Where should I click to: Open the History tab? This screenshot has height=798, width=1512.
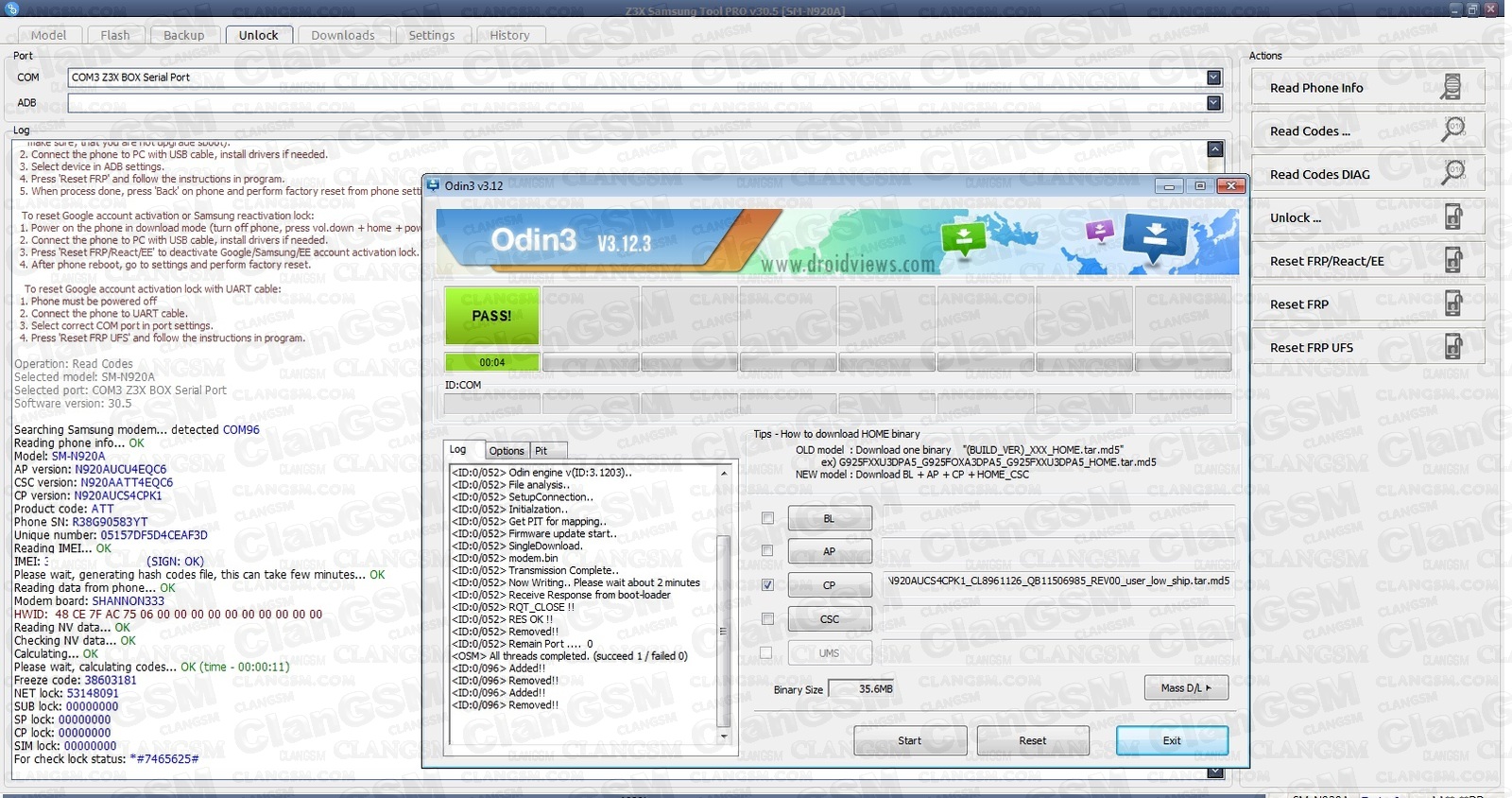[x=509, y=35]
